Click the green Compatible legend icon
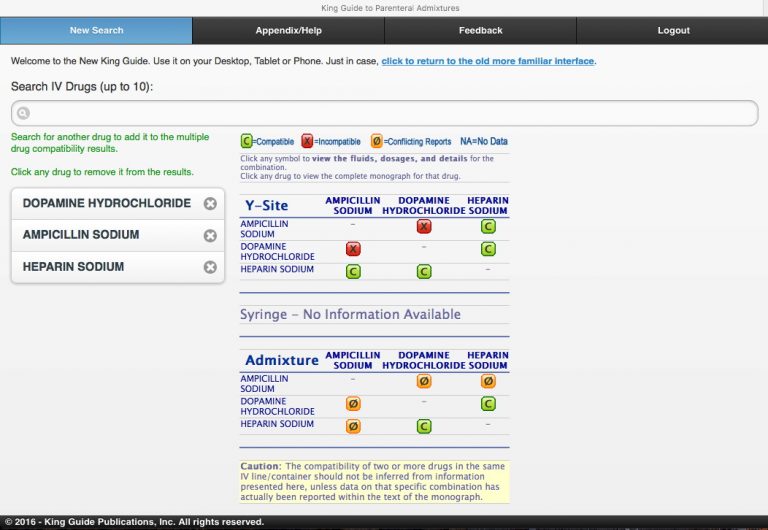This screenshot has width=768, height=530. pos(246,142)
